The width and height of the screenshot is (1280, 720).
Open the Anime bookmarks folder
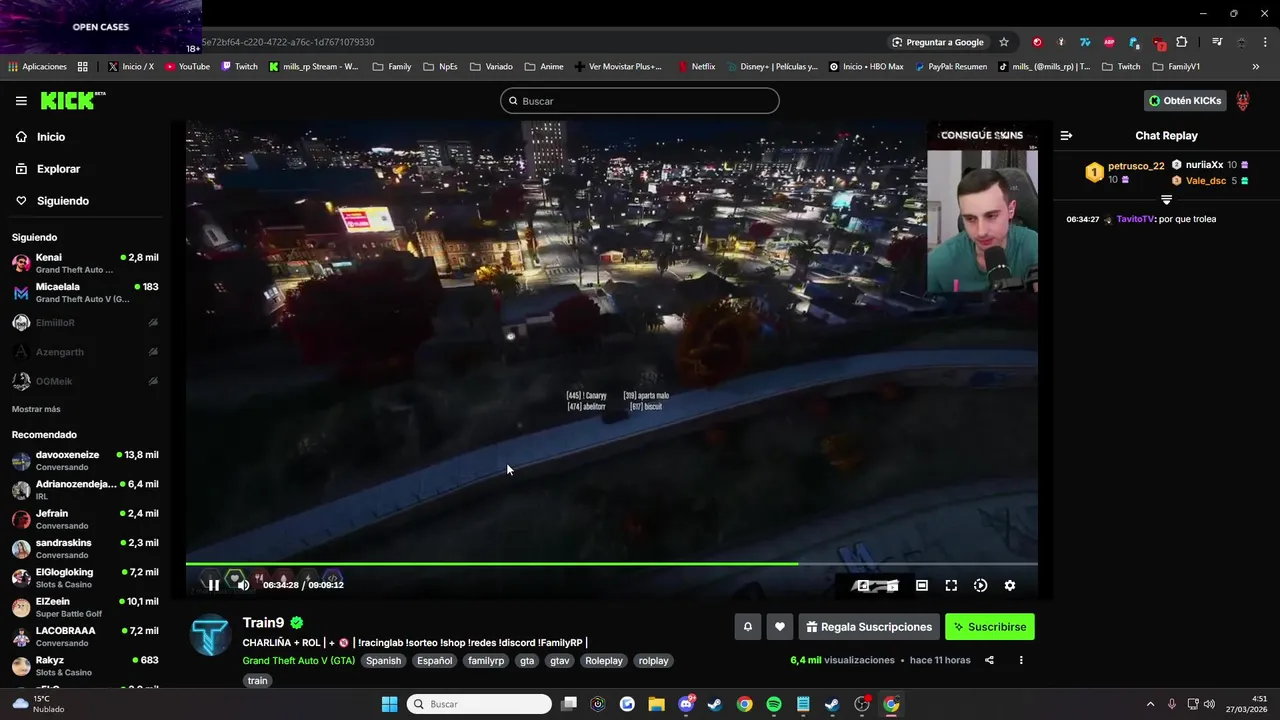point(544,67)
